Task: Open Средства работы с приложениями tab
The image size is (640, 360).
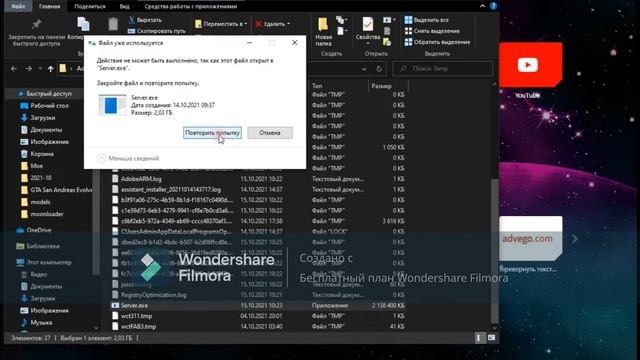Action: 191,6
